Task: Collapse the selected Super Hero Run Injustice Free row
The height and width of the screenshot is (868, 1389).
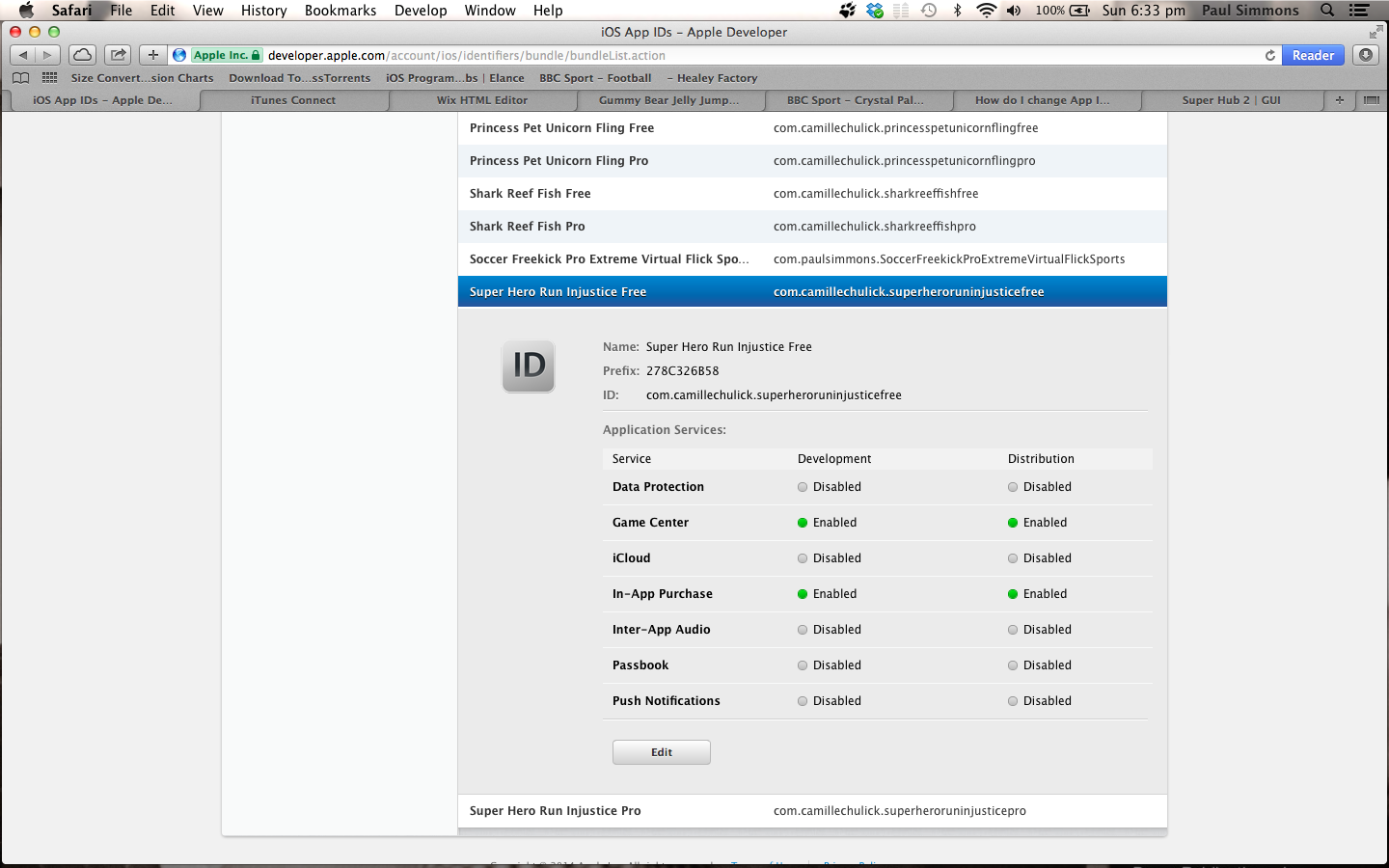Action: click(812, 291)
